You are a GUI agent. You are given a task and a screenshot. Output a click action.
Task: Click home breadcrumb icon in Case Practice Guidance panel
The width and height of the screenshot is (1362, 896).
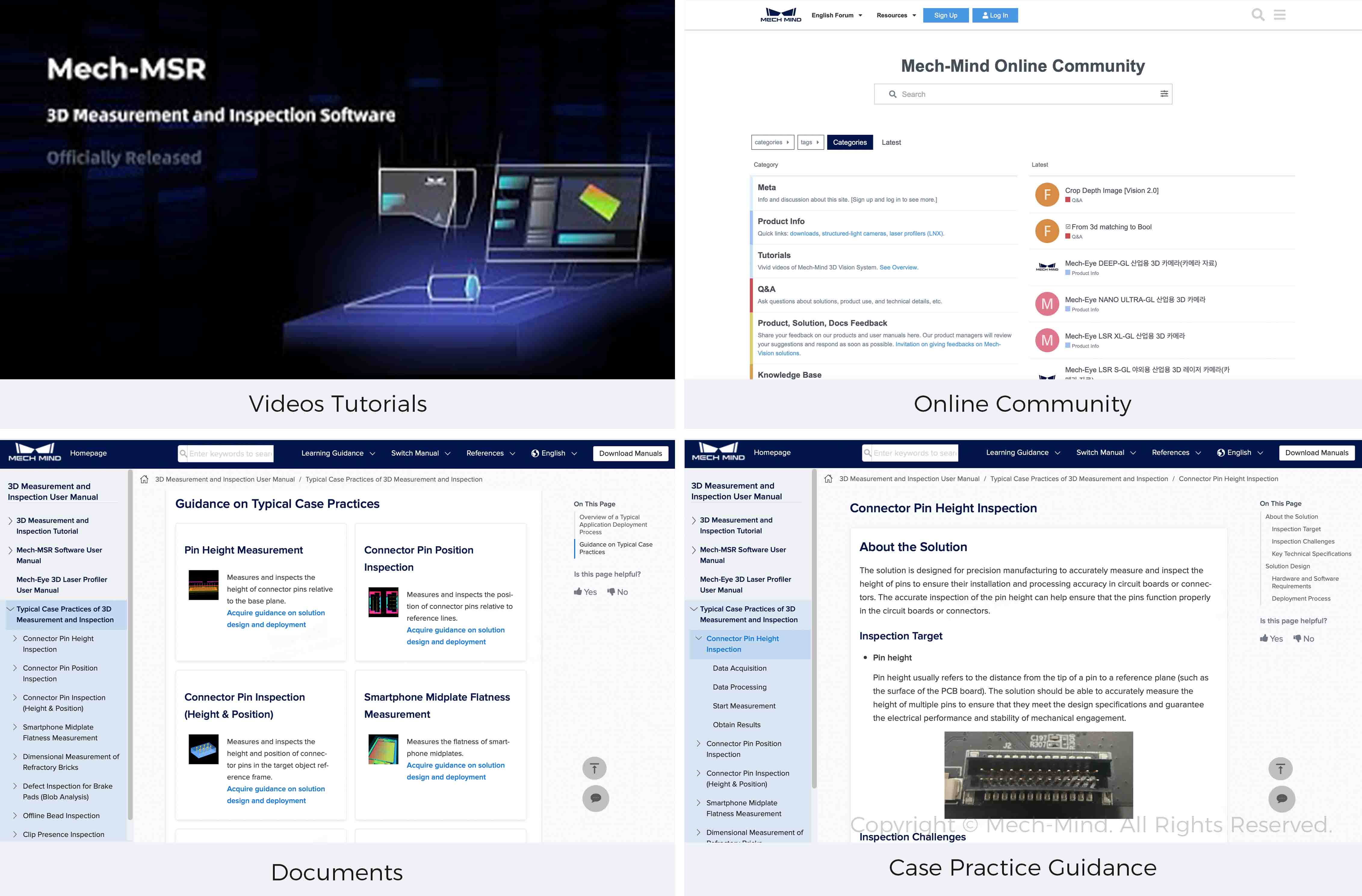828,479
